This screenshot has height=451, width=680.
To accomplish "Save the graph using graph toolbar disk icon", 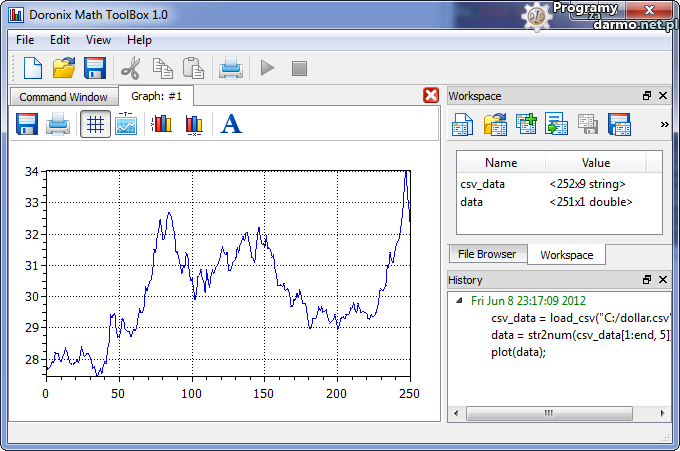I will point(26,124).
